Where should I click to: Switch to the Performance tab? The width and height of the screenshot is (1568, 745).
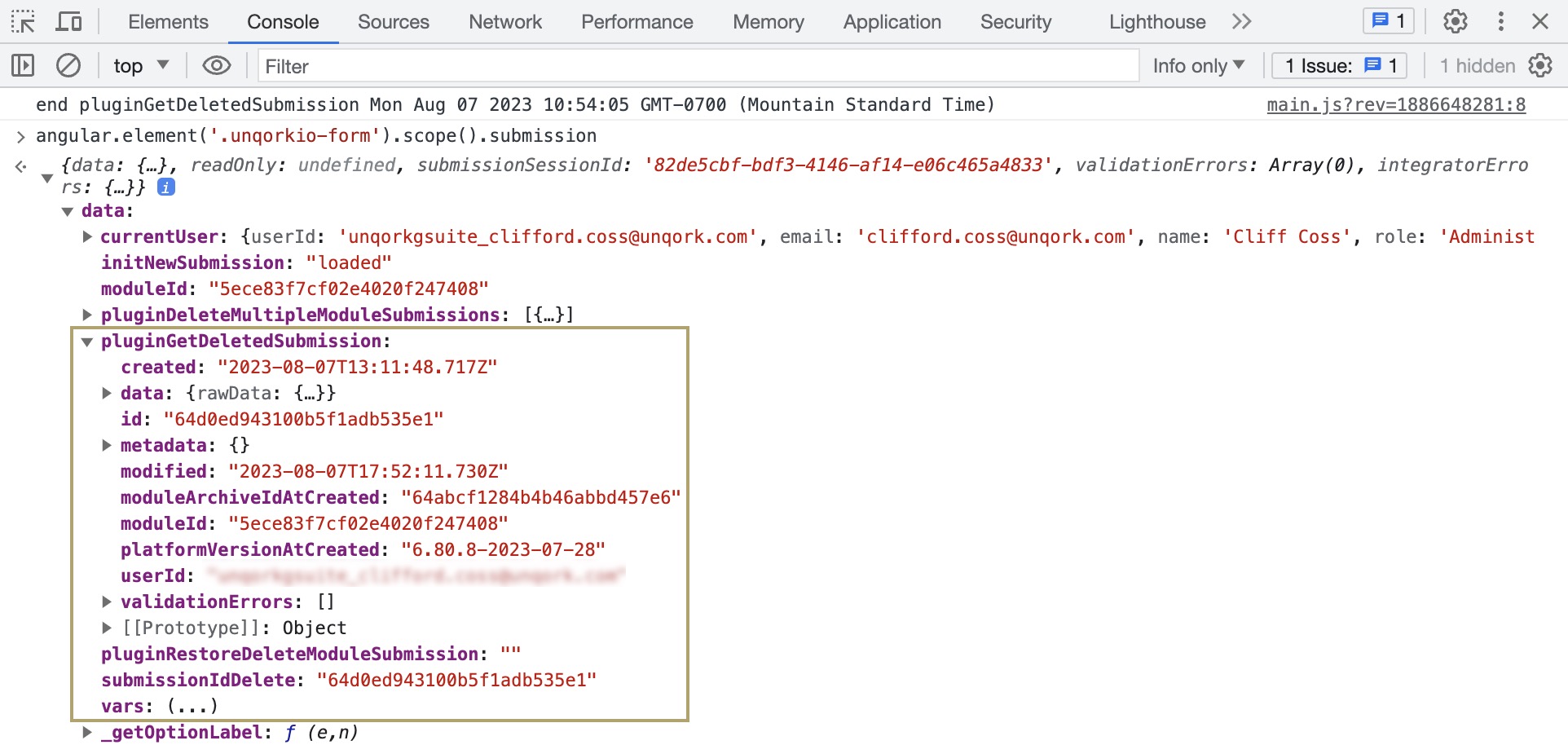[637, 22]
